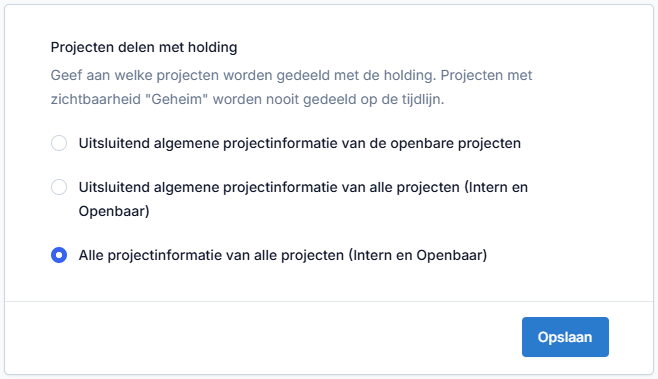Click description sentence starting 'Geef aan welke projecten'

[x=243, y=76]
